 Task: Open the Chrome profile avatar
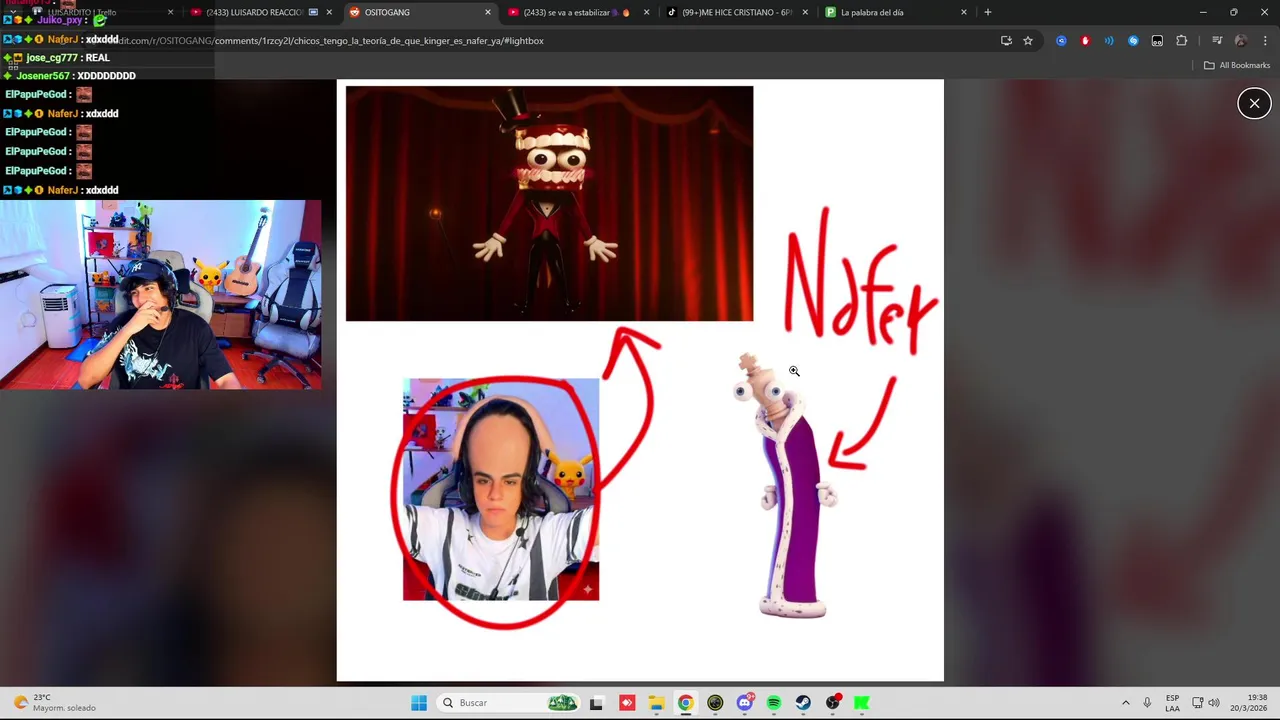(1241, 41)
